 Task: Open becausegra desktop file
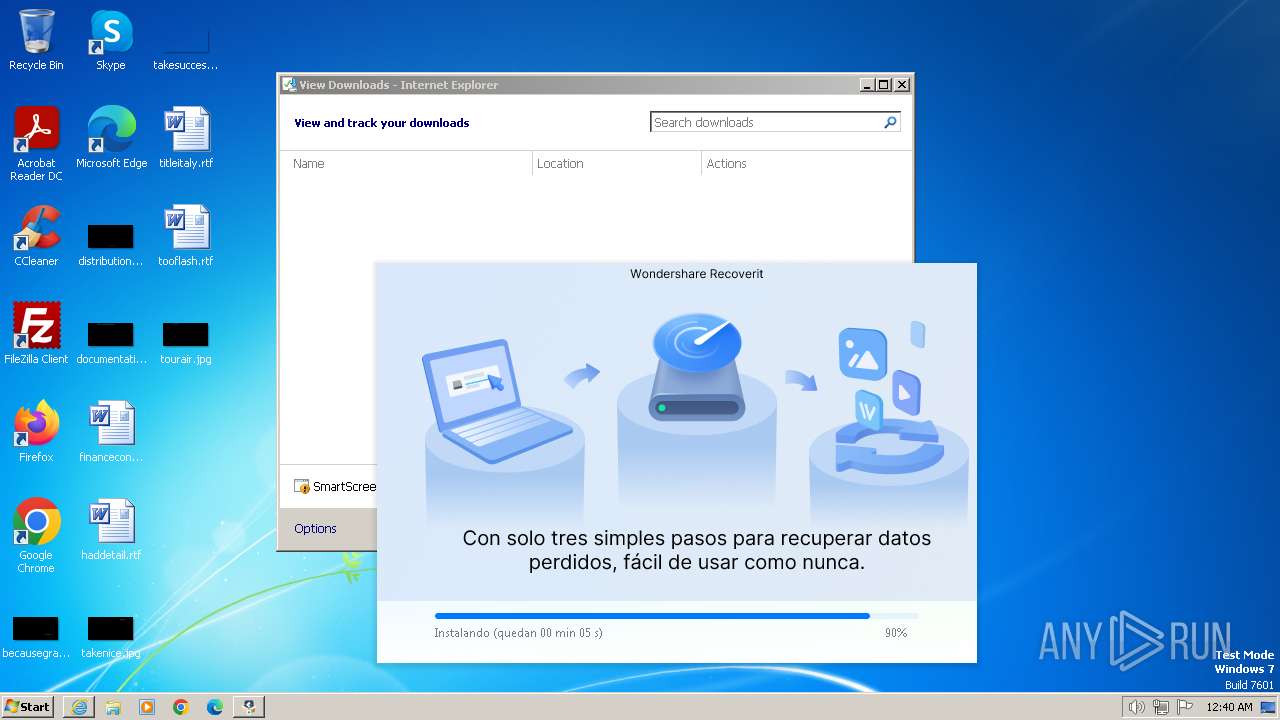[35, 638]
